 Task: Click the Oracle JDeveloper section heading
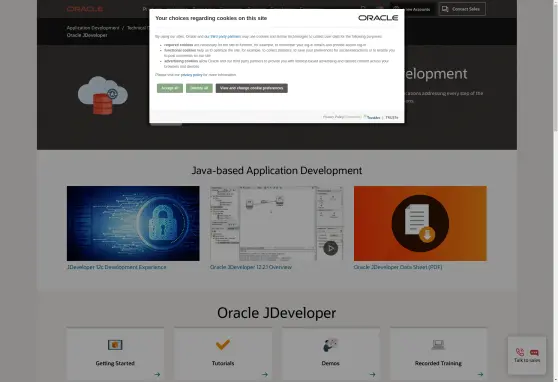click(x=277, y=313)
